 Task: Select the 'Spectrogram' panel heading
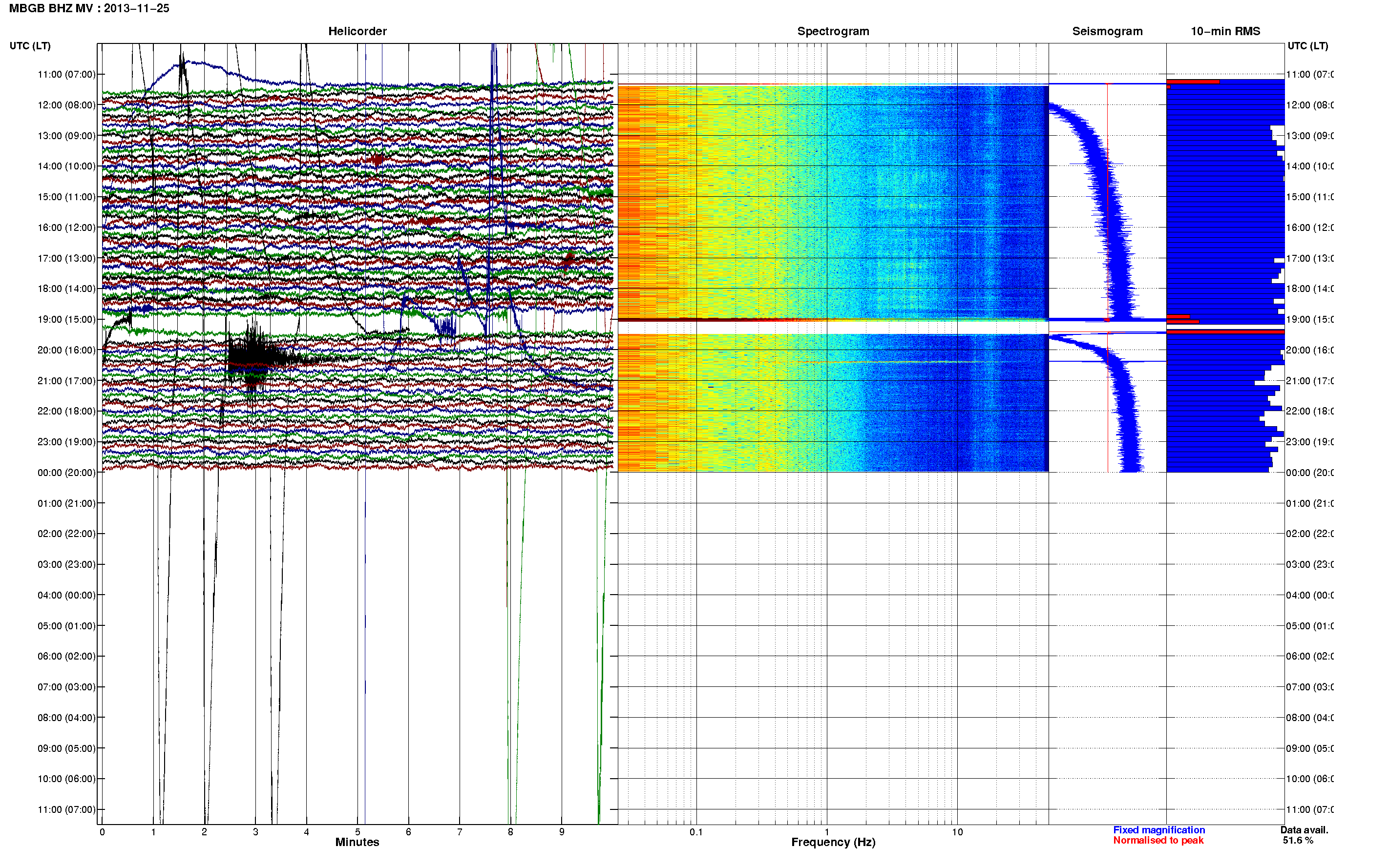(x=833, y=32)
